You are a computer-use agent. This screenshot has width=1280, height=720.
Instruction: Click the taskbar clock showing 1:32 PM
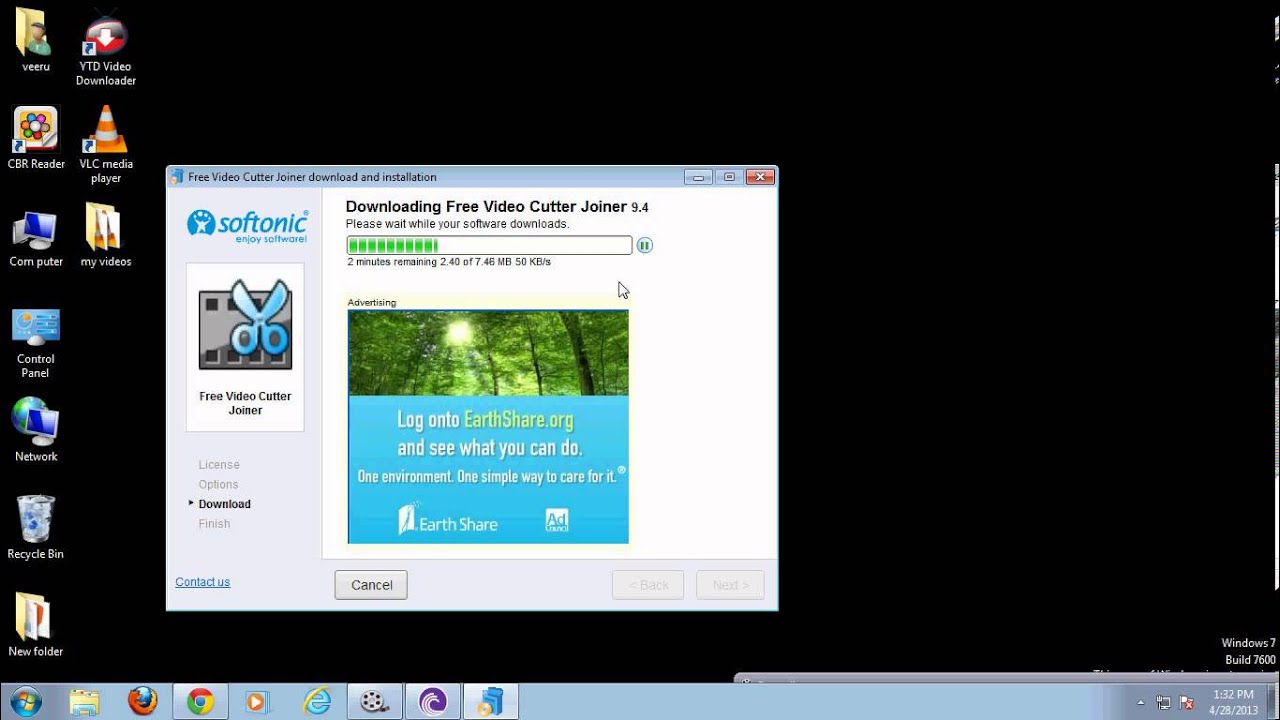tap(1233, 702)
